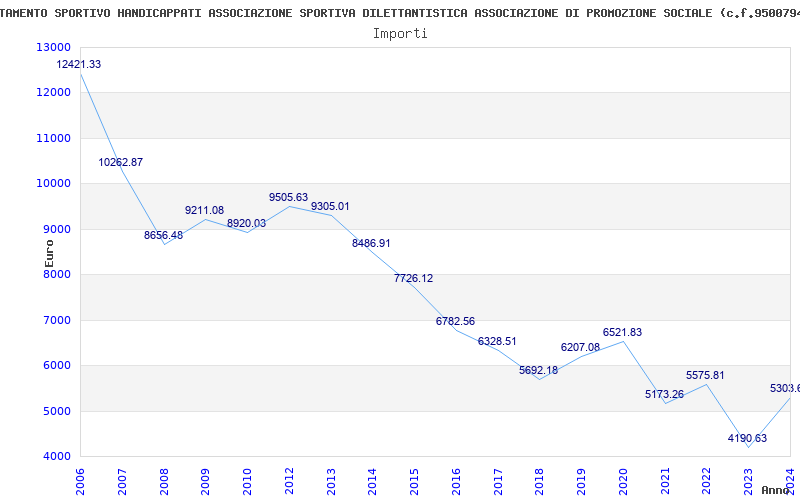The height and width of the screenshot is (500, 800).
Task: Click the 2010 year label on x-axis
Action: pos(247,482)
